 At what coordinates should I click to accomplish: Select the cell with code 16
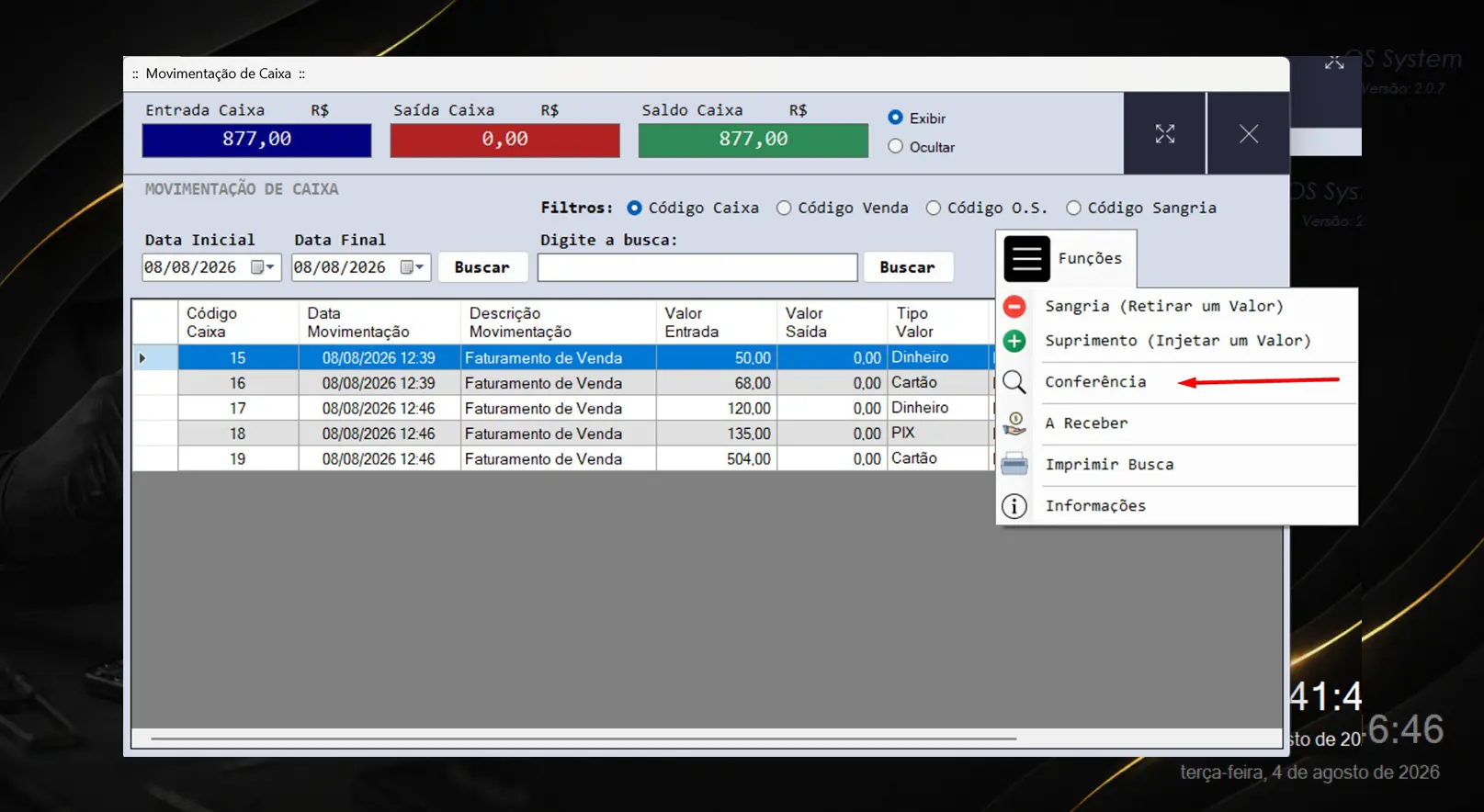tap(238, 383)
